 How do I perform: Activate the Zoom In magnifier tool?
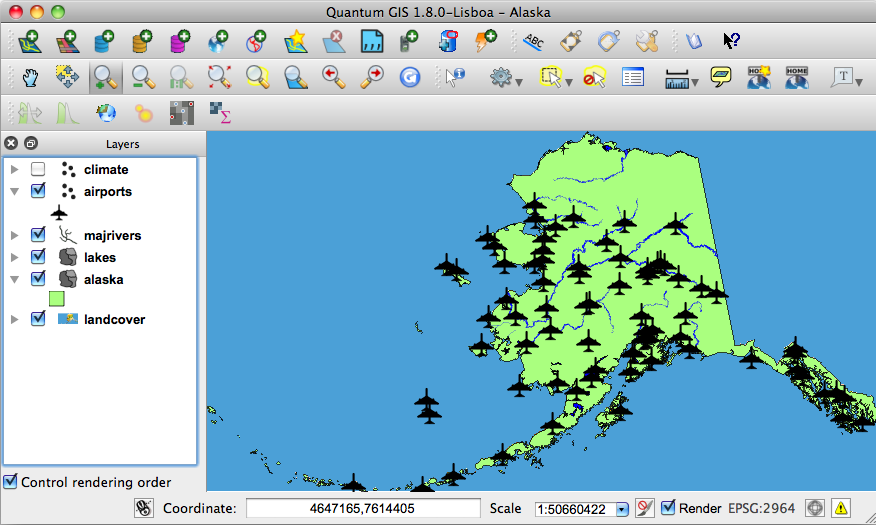coord(103,77)
